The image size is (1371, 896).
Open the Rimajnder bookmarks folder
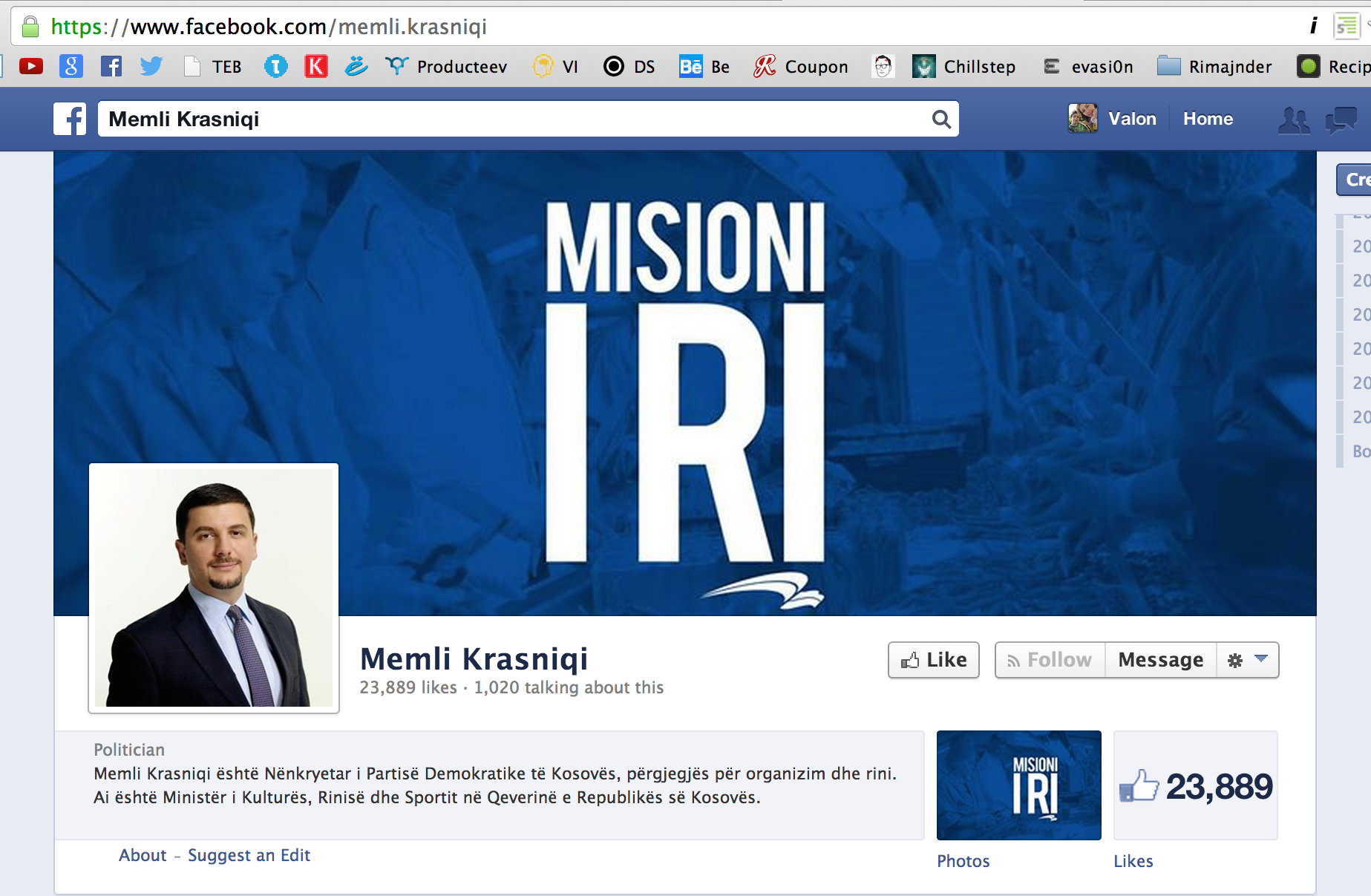tap(1214, 67)
